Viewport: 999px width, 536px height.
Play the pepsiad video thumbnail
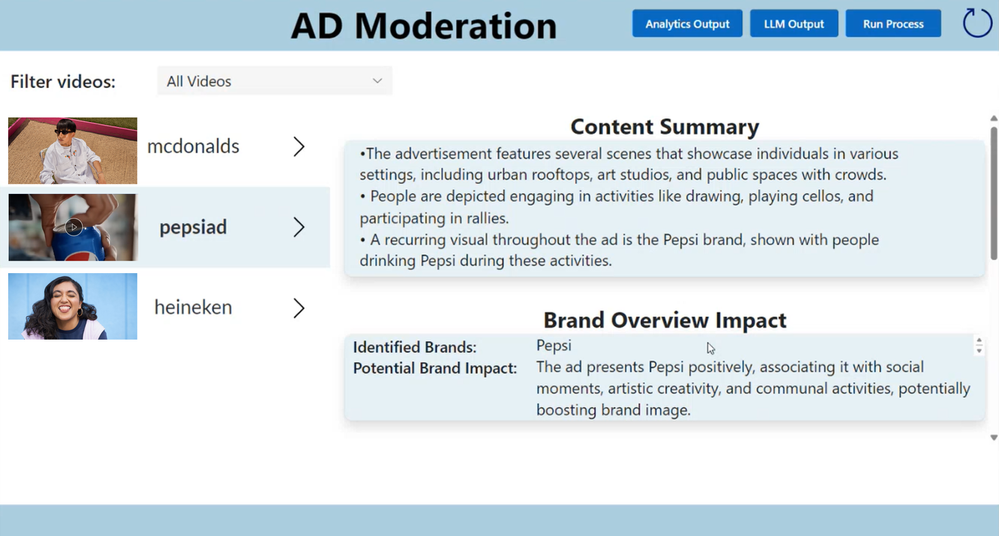click(x=73, y=227)
